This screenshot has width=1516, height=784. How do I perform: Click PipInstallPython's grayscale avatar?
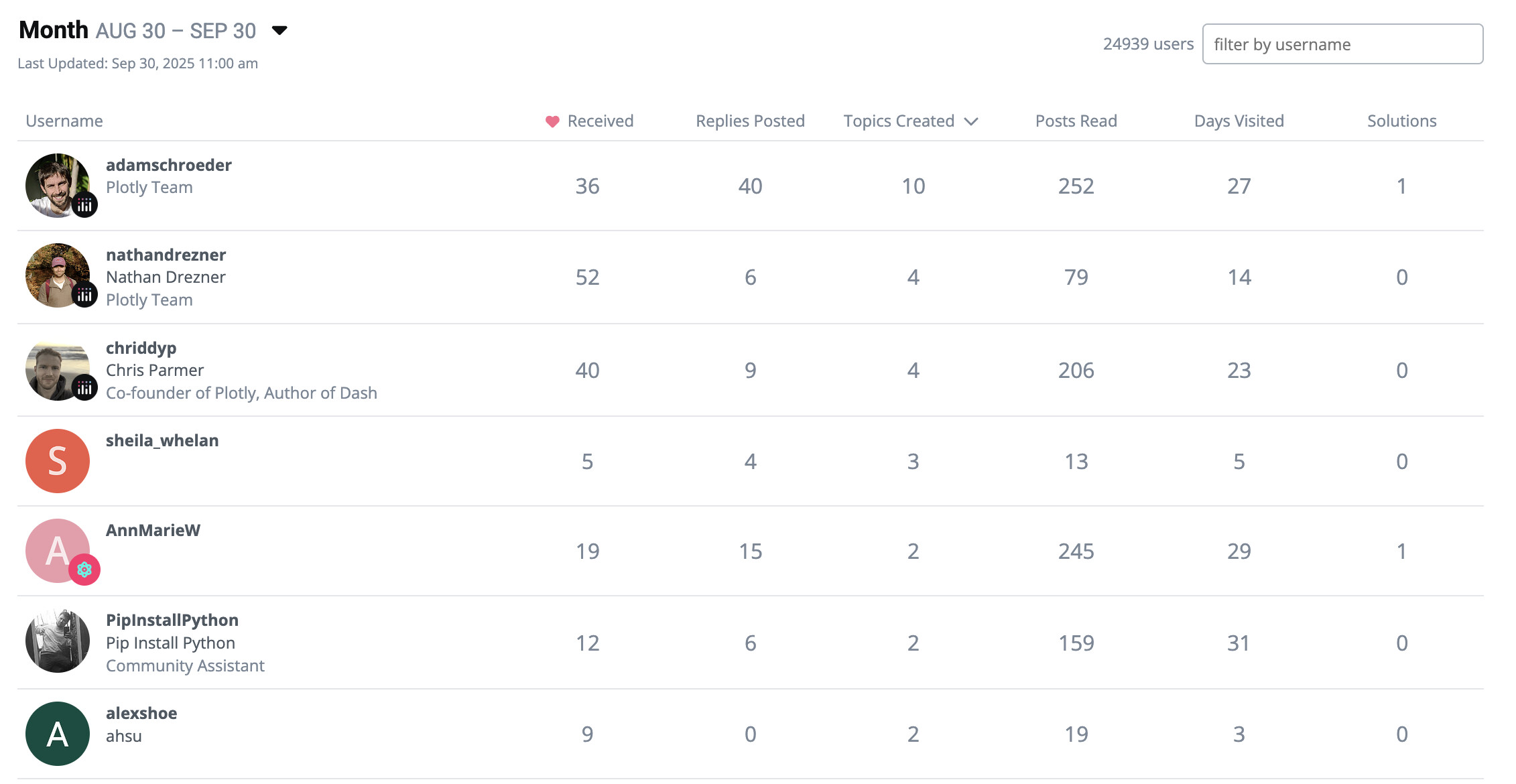pyautogui.click(x=58, y=641)
